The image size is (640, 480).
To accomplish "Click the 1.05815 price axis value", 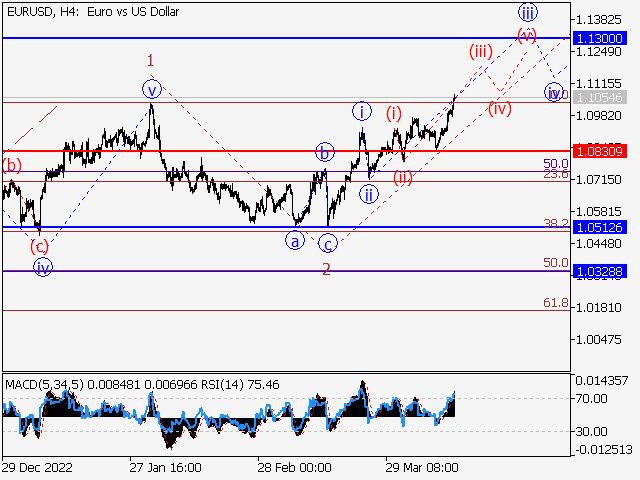I will click(598, 212).
